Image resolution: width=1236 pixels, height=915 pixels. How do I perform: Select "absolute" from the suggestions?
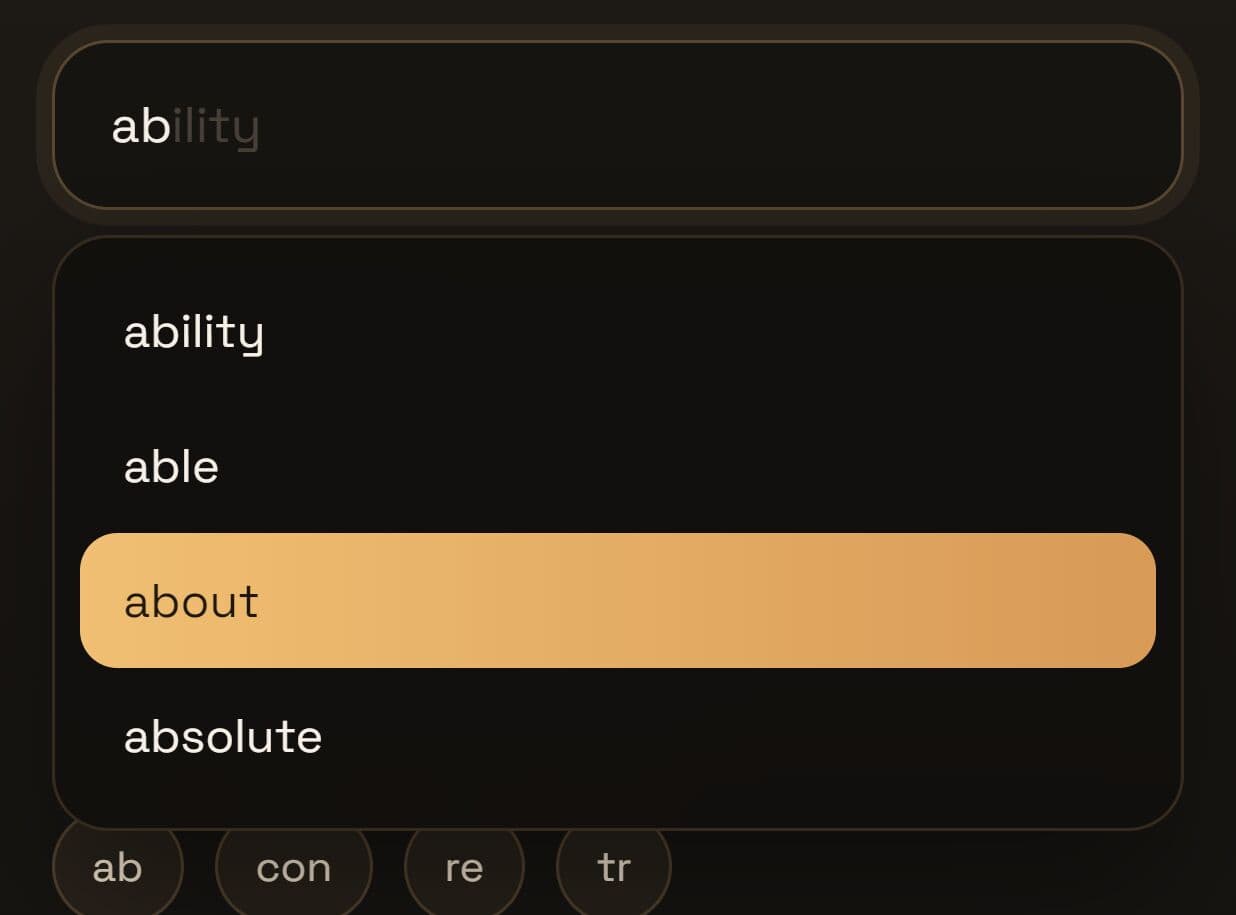pos(617,737)
